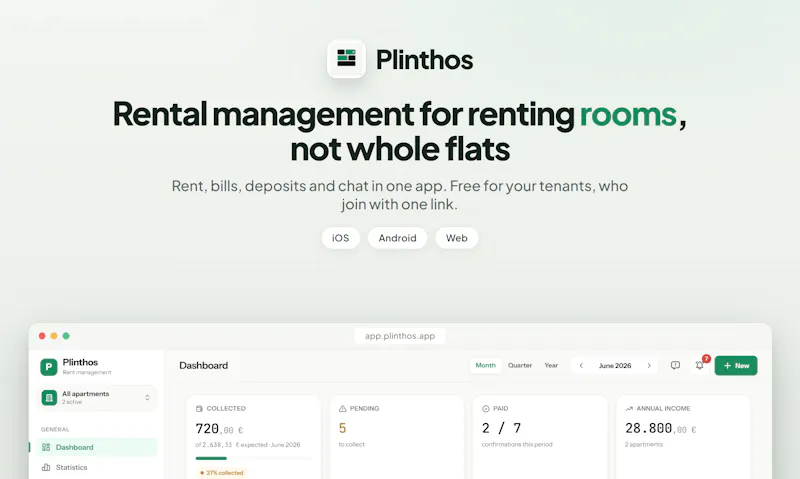Open the All apartments selector
The height and width of the screenshot is (479, 800).
tap(97, 397)
